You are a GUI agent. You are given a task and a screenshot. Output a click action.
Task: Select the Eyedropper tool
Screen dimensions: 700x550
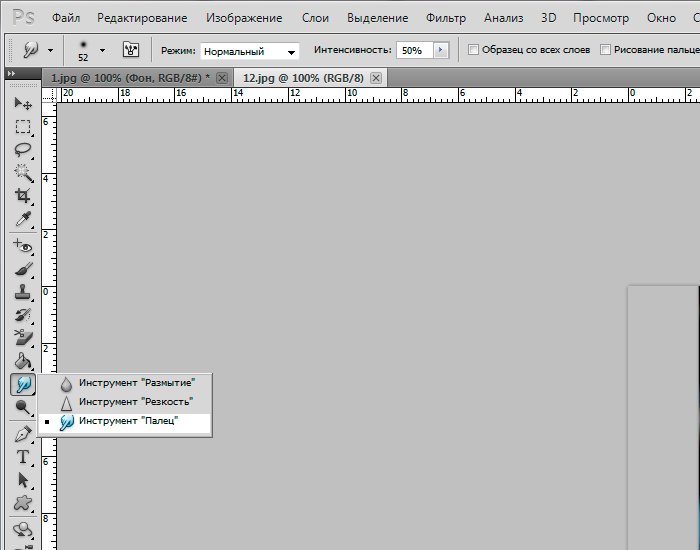[x=22, y=219]
